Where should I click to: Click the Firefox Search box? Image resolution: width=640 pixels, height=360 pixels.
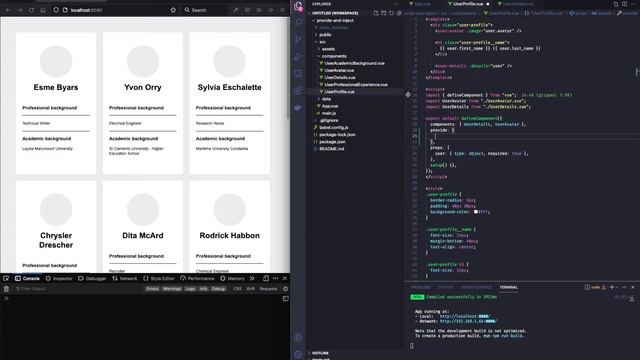(x=205, y=10)
